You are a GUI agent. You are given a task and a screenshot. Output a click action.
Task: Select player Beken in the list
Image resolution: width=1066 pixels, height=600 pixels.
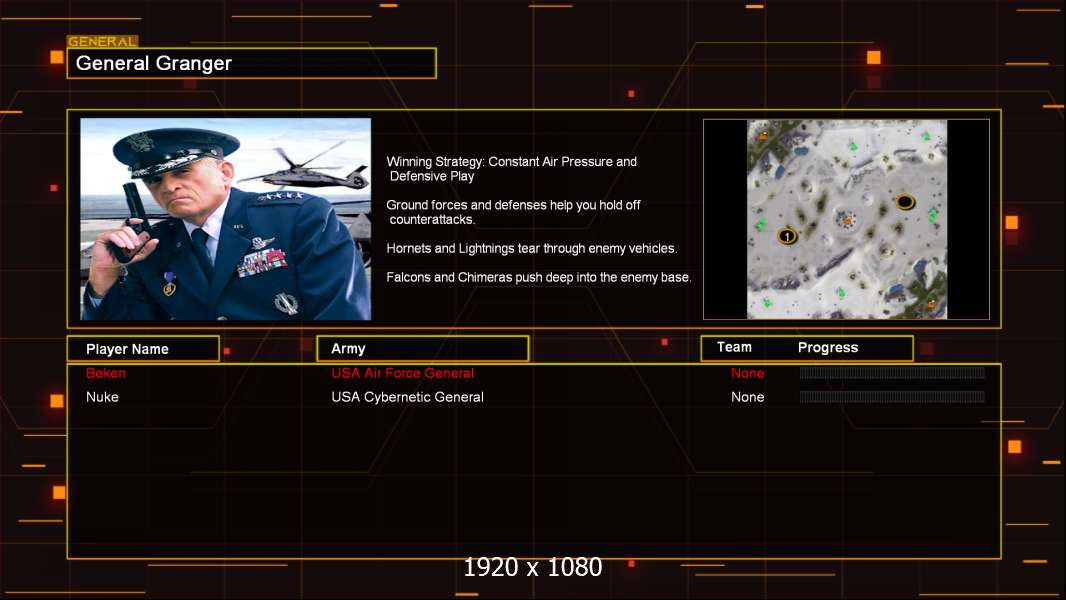click(106, 373)
